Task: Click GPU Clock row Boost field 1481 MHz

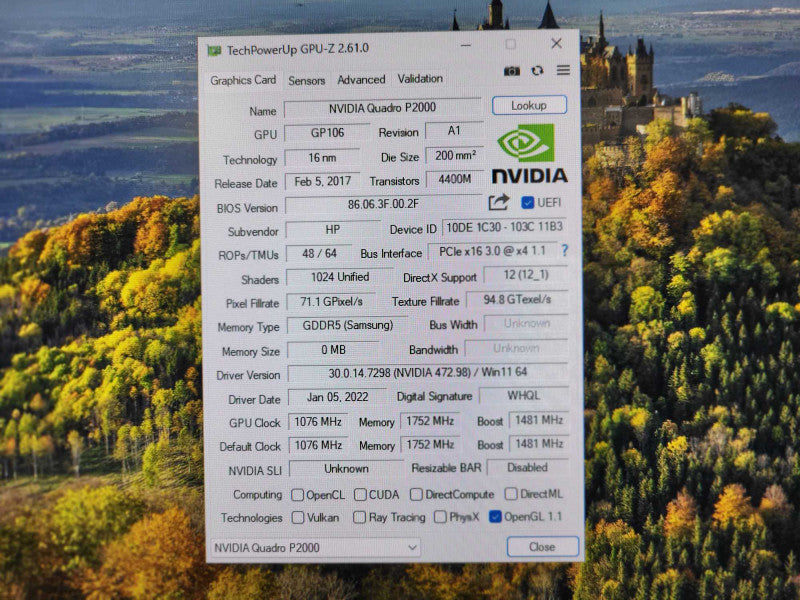Action: tap(539, 420)
